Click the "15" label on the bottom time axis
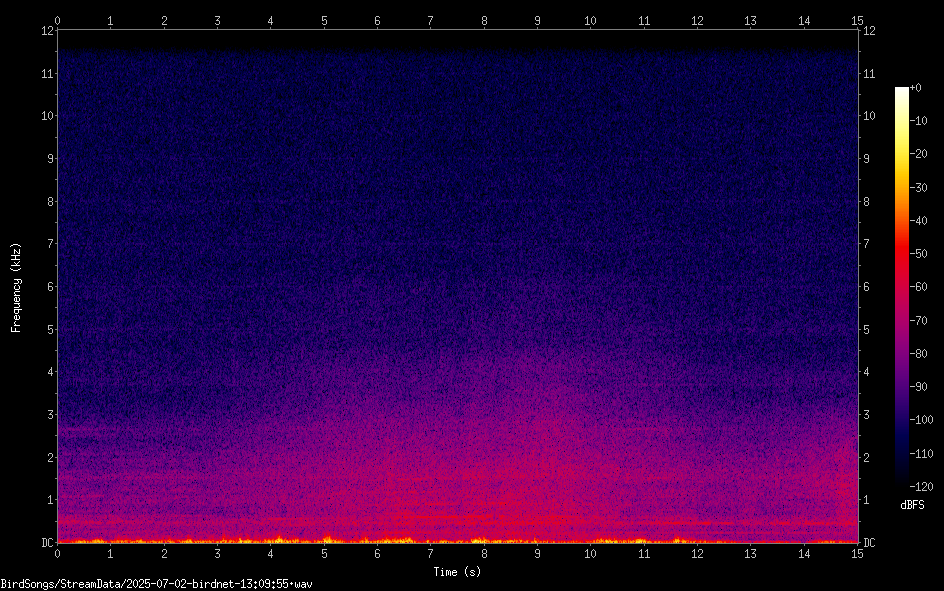 click(x=857, y=554)
